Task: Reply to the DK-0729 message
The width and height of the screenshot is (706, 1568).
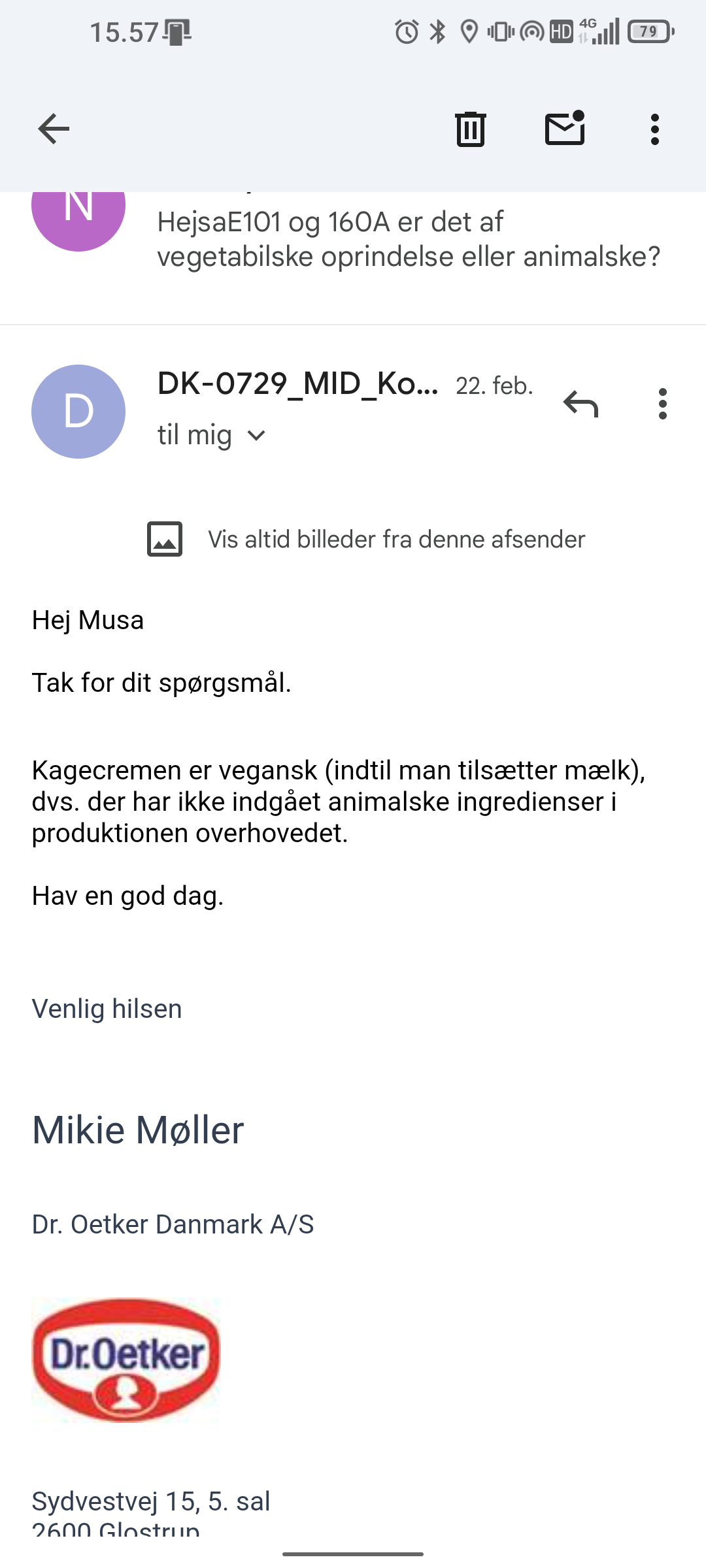Action: [x=580, y=404]
